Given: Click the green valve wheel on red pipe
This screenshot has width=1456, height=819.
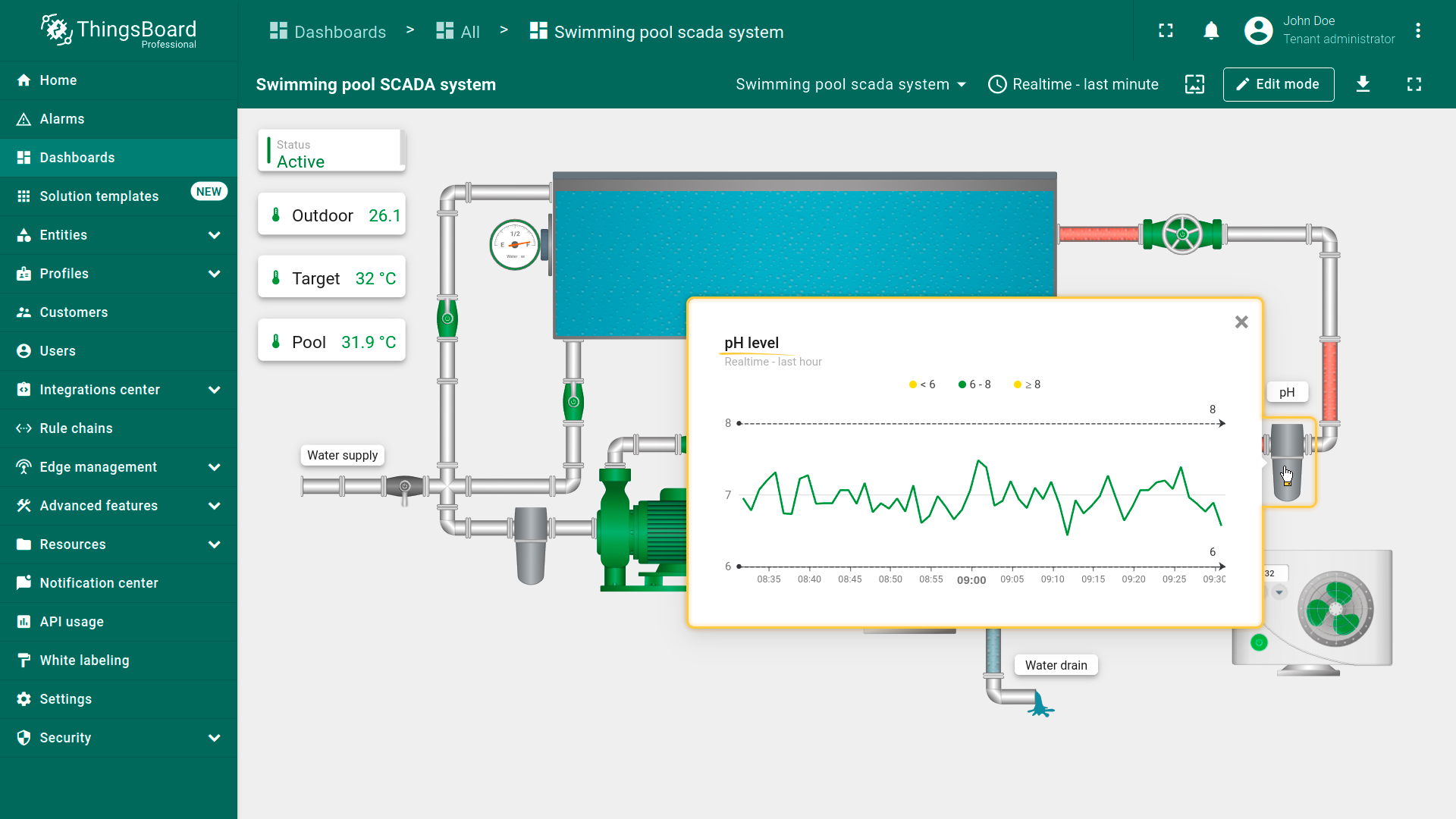Looking at the screenshot, I should (1181, 234).
